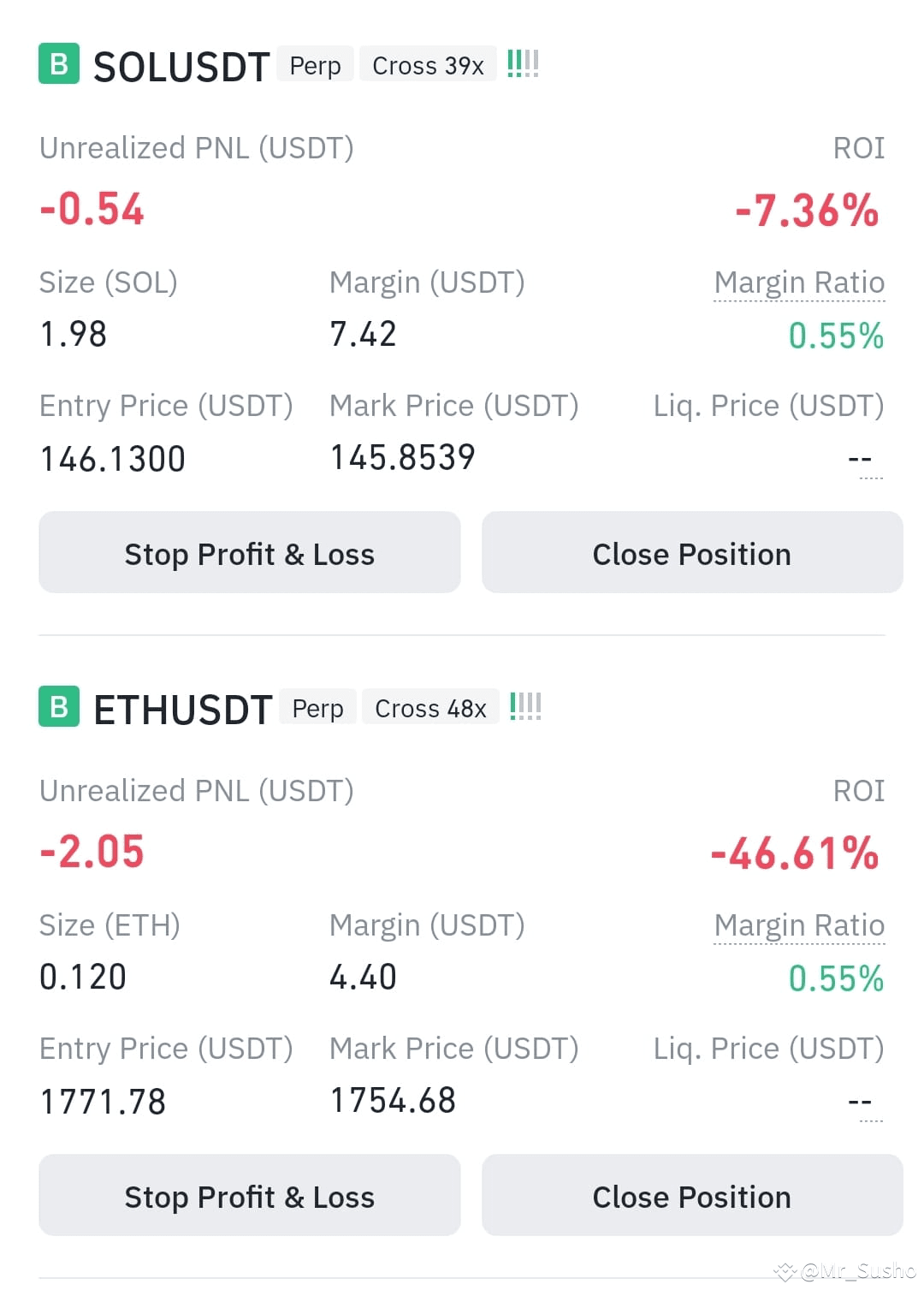Viewport: 924px width, 1290px height.
Task: Close the SOLUSDT position
Action: [x=692, y=553]
